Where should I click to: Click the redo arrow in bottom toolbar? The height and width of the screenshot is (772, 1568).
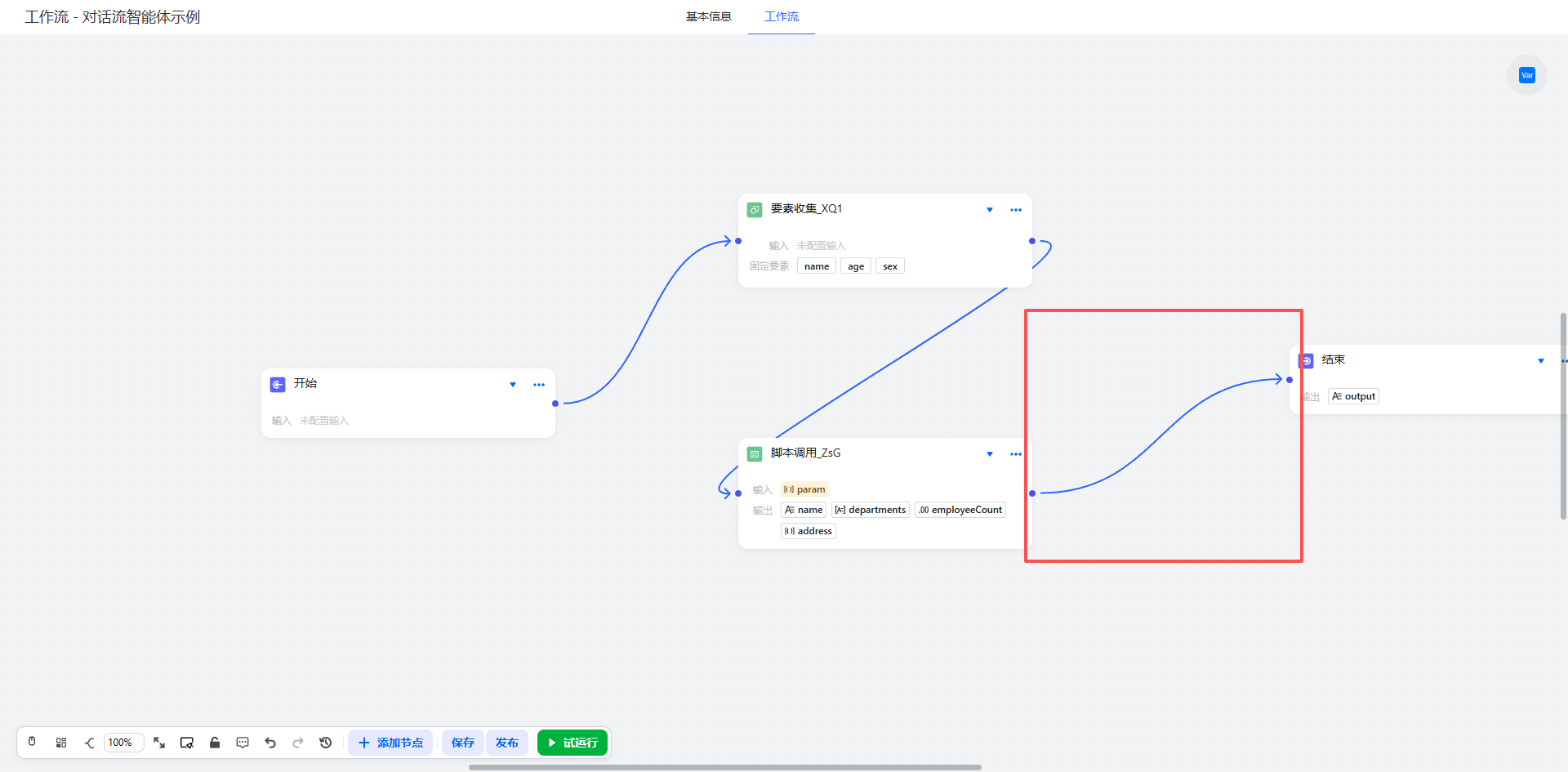pos(298,743)
